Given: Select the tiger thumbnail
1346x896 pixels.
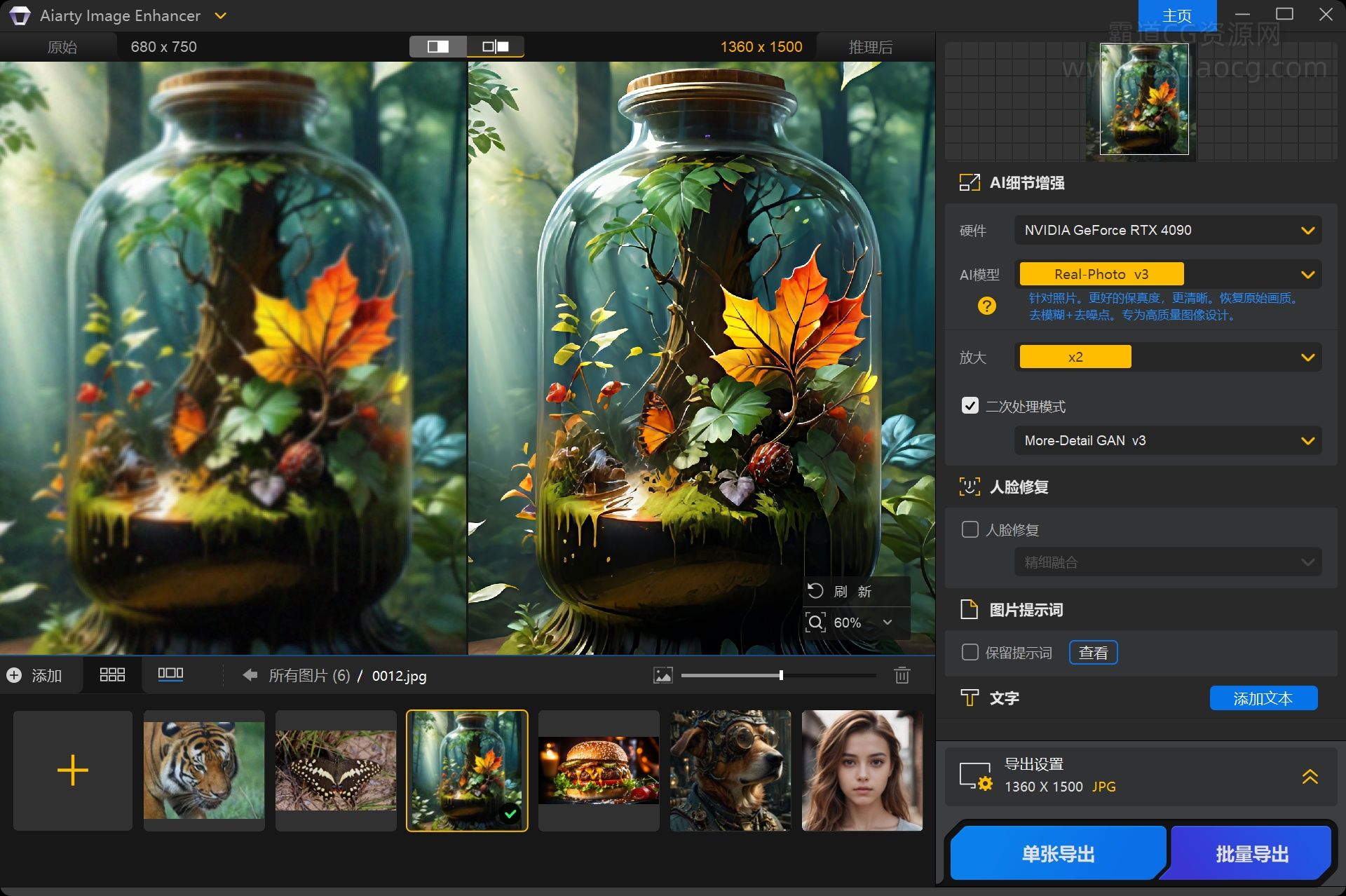Looking at the screenshot, I should click(x=204, y=771).
